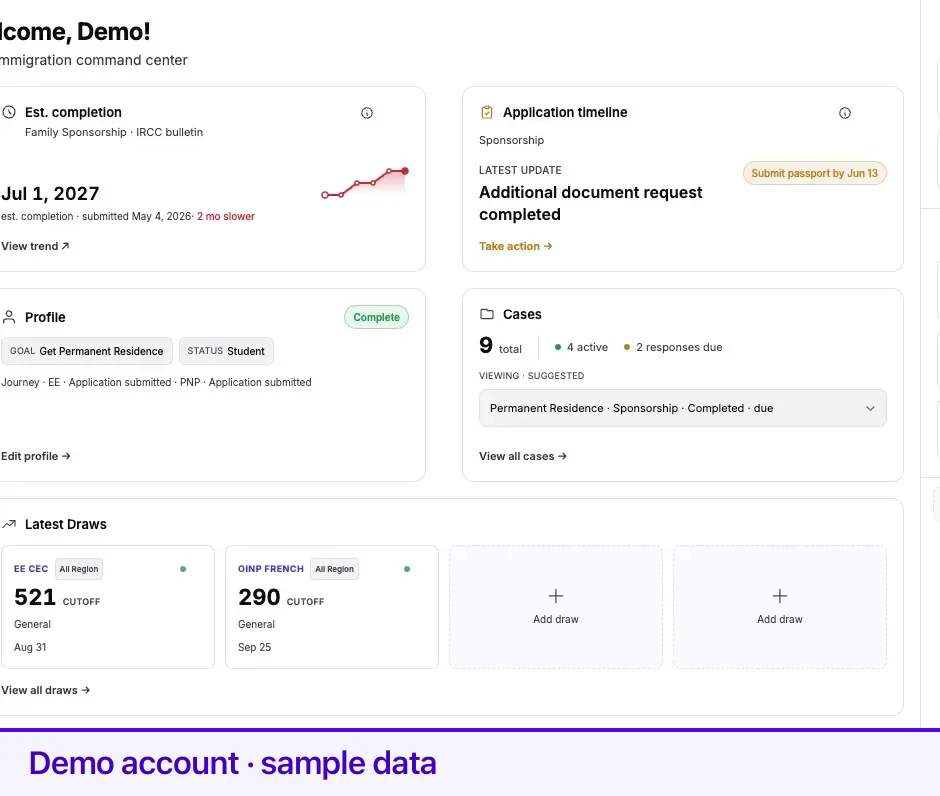Image resolution: width=940 pixels, height=796 pixels.
Task: Click the 9 total cases count
Action: pyautogui.click(x=501, y=346)
